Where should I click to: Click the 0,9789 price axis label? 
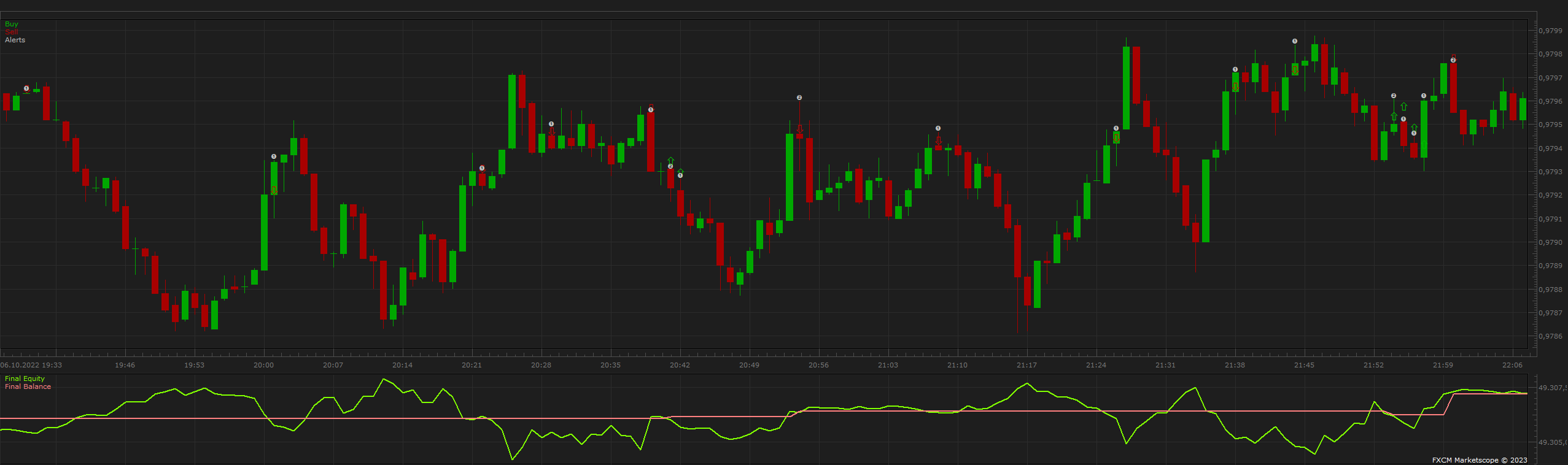[1550, 266]
